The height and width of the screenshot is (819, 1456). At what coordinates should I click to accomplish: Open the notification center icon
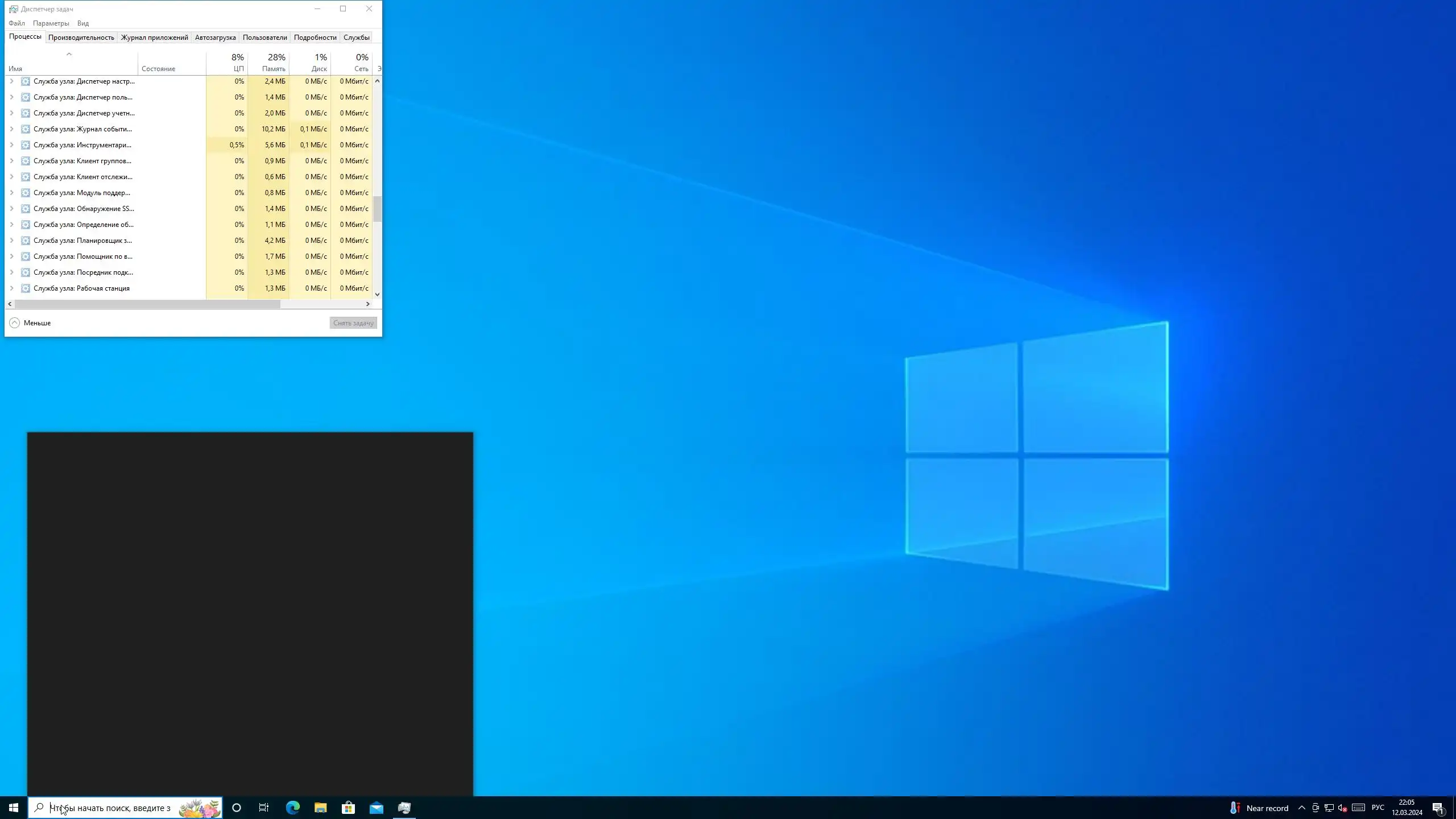tap(1438, 808)
